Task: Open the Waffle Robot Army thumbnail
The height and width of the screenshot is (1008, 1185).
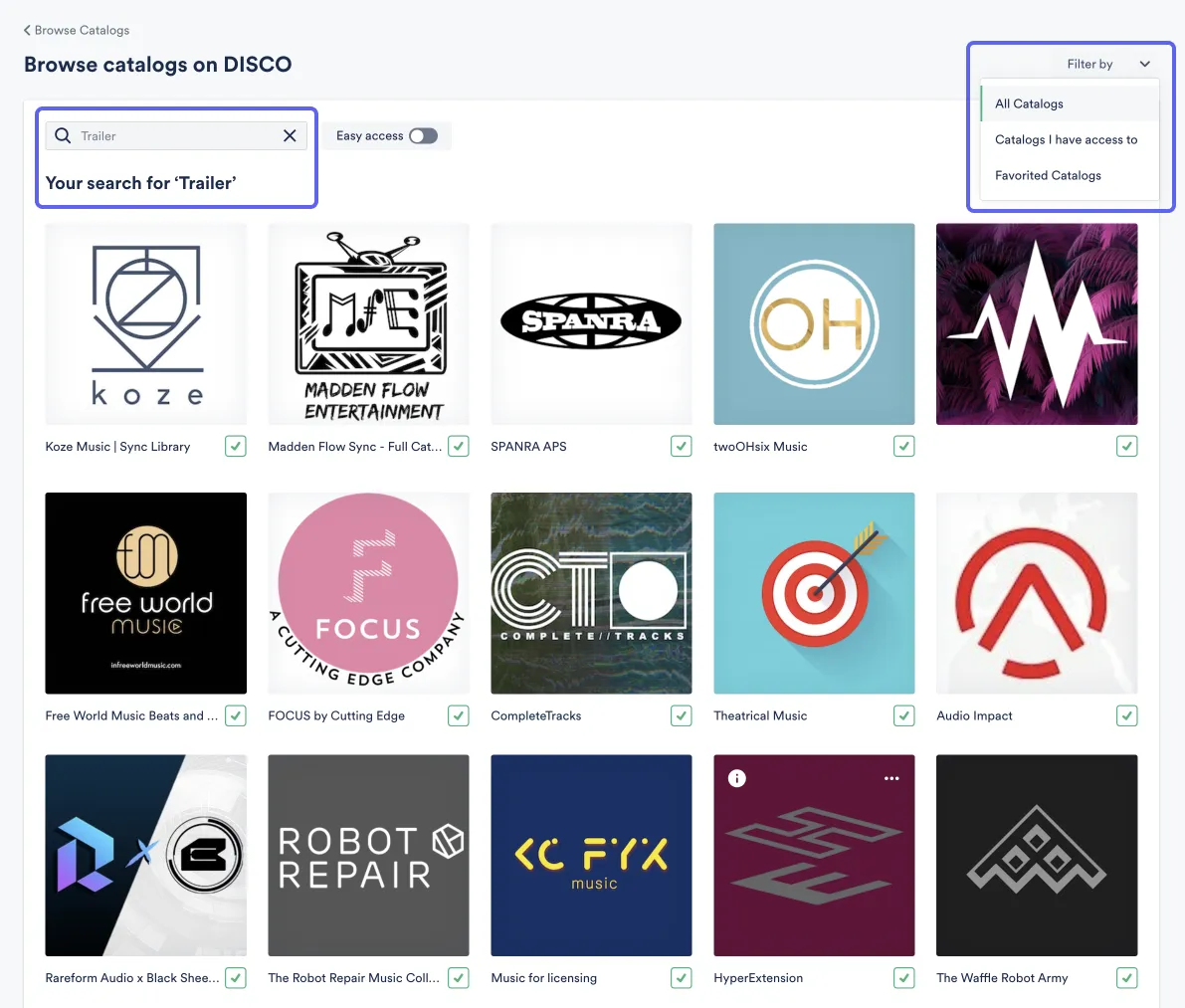Action: 1037,856
